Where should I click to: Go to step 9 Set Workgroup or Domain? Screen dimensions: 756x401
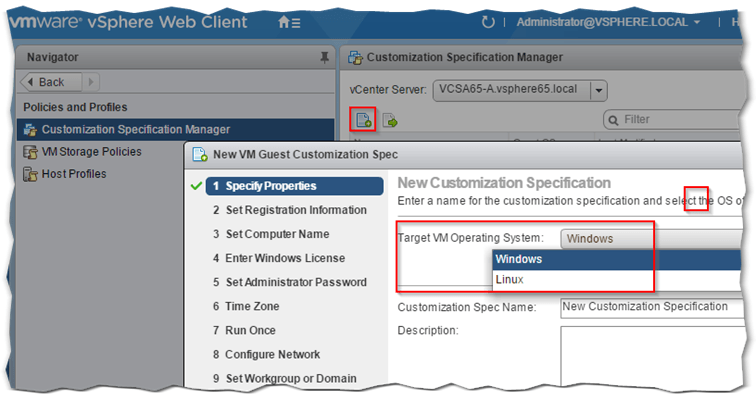(284, 379)
